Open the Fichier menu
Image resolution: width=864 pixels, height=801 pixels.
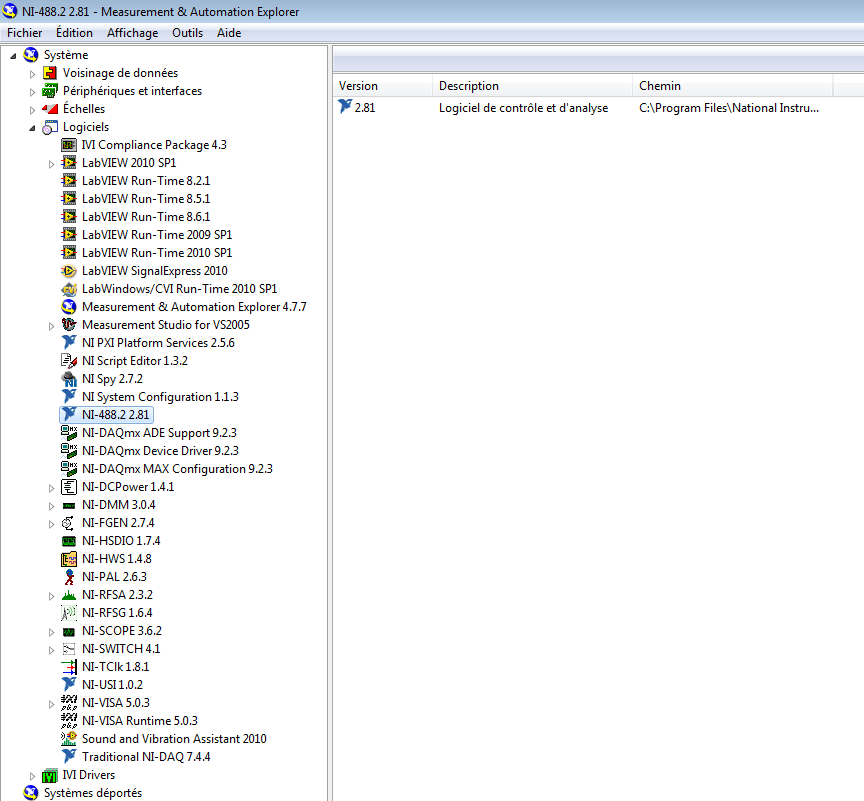click(25, 33)
